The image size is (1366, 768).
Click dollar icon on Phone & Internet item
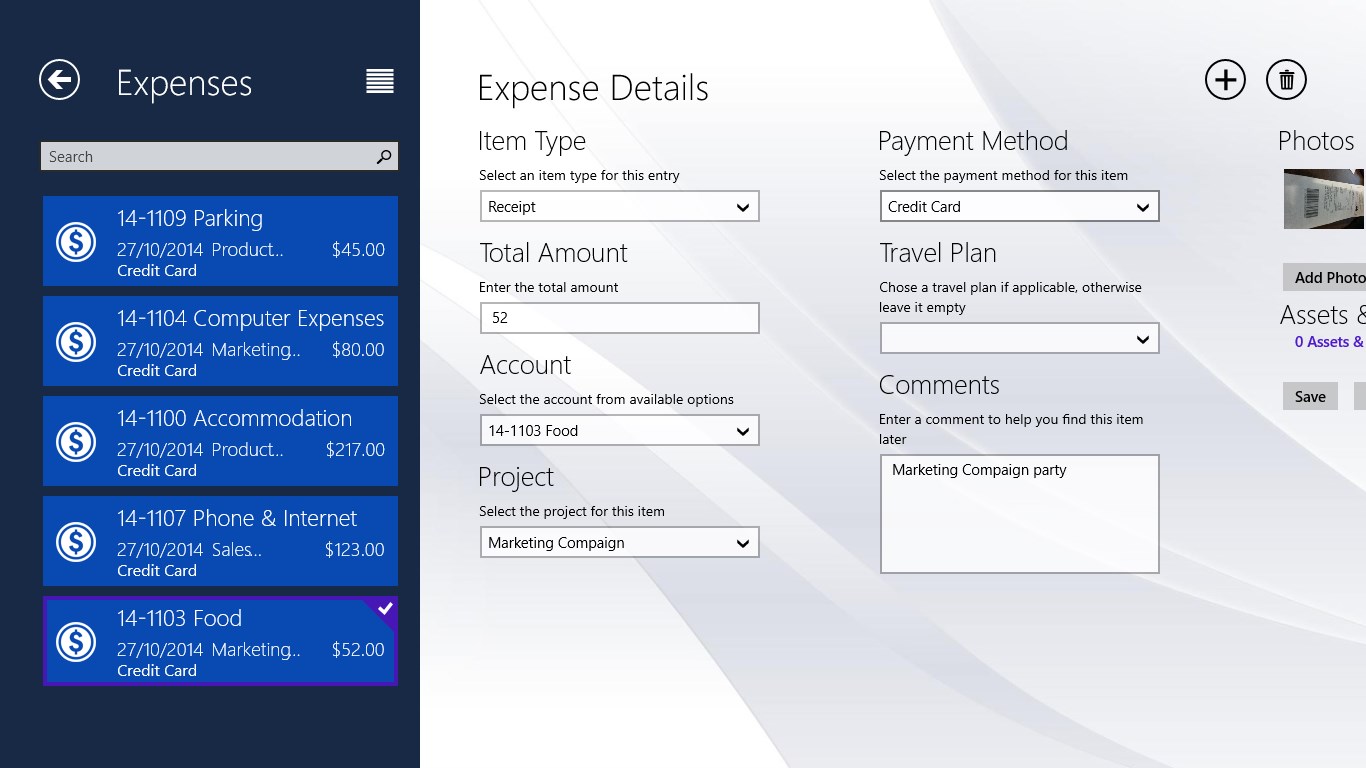point(76,541)
